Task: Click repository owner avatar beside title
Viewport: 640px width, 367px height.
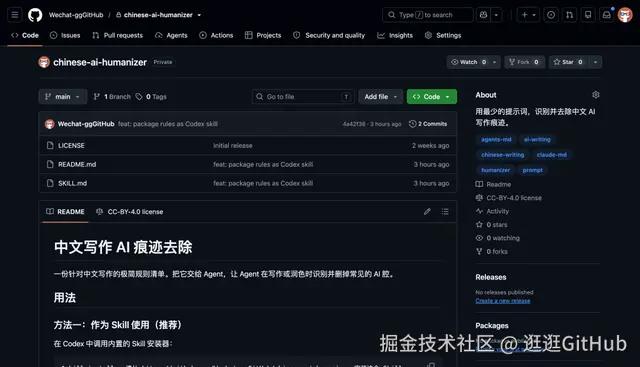Action: pos(44,62)
